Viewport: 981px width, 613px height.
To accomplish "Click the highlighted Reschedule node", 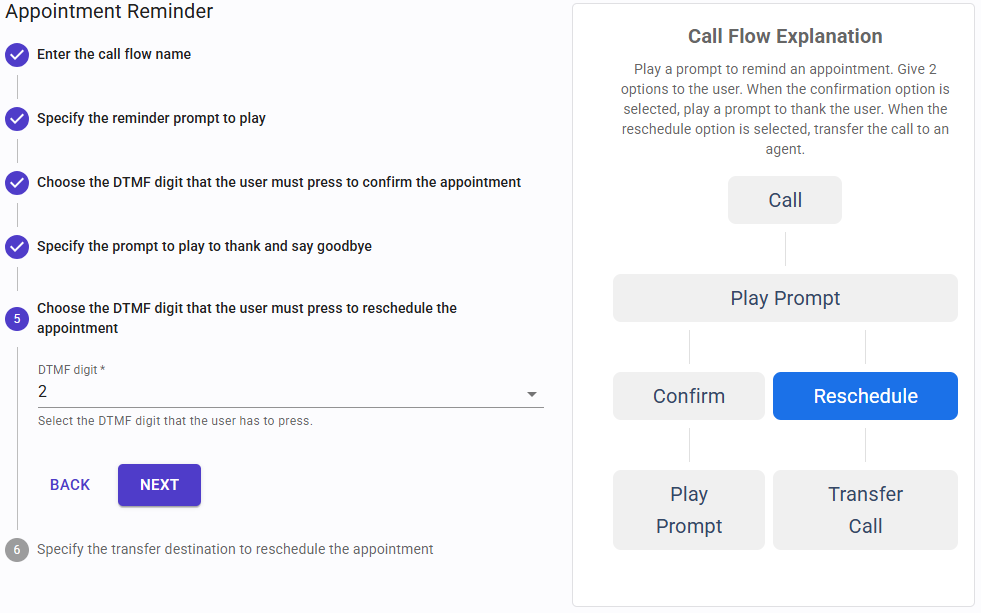I will pos(865,396).
